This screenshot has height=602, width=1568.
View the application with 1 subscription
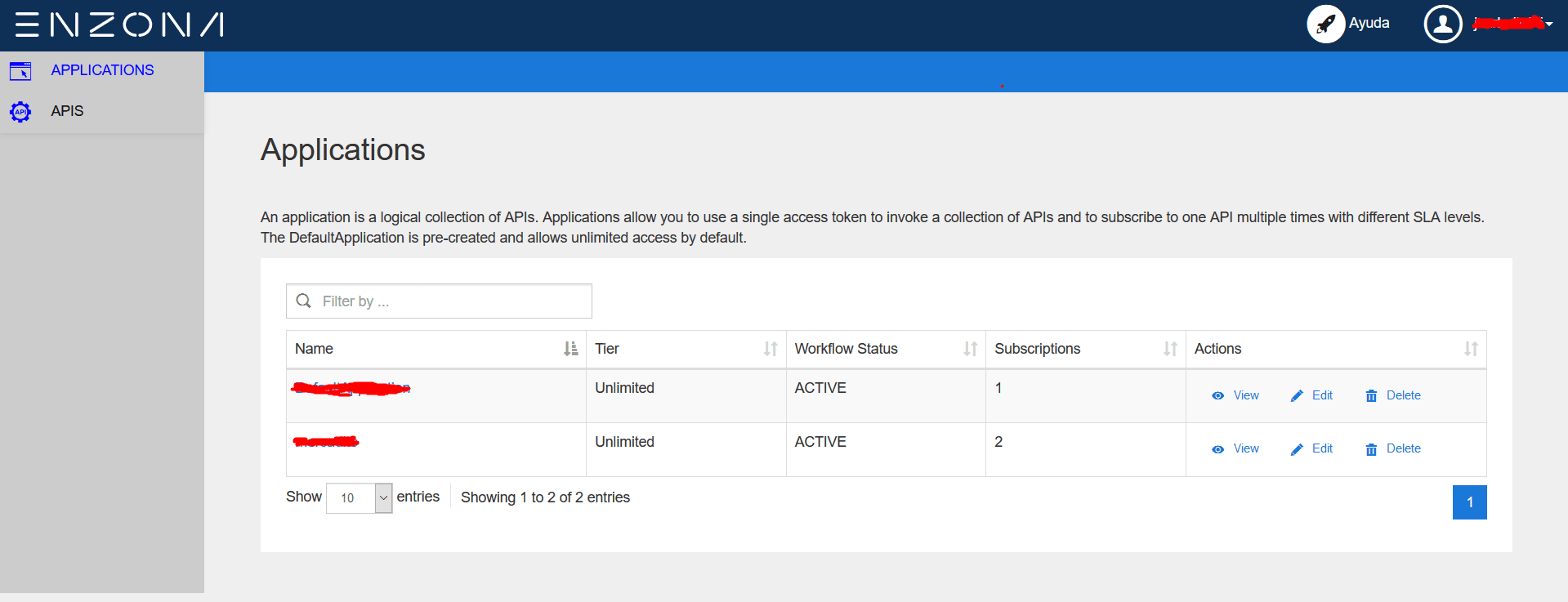point(1246,395)
